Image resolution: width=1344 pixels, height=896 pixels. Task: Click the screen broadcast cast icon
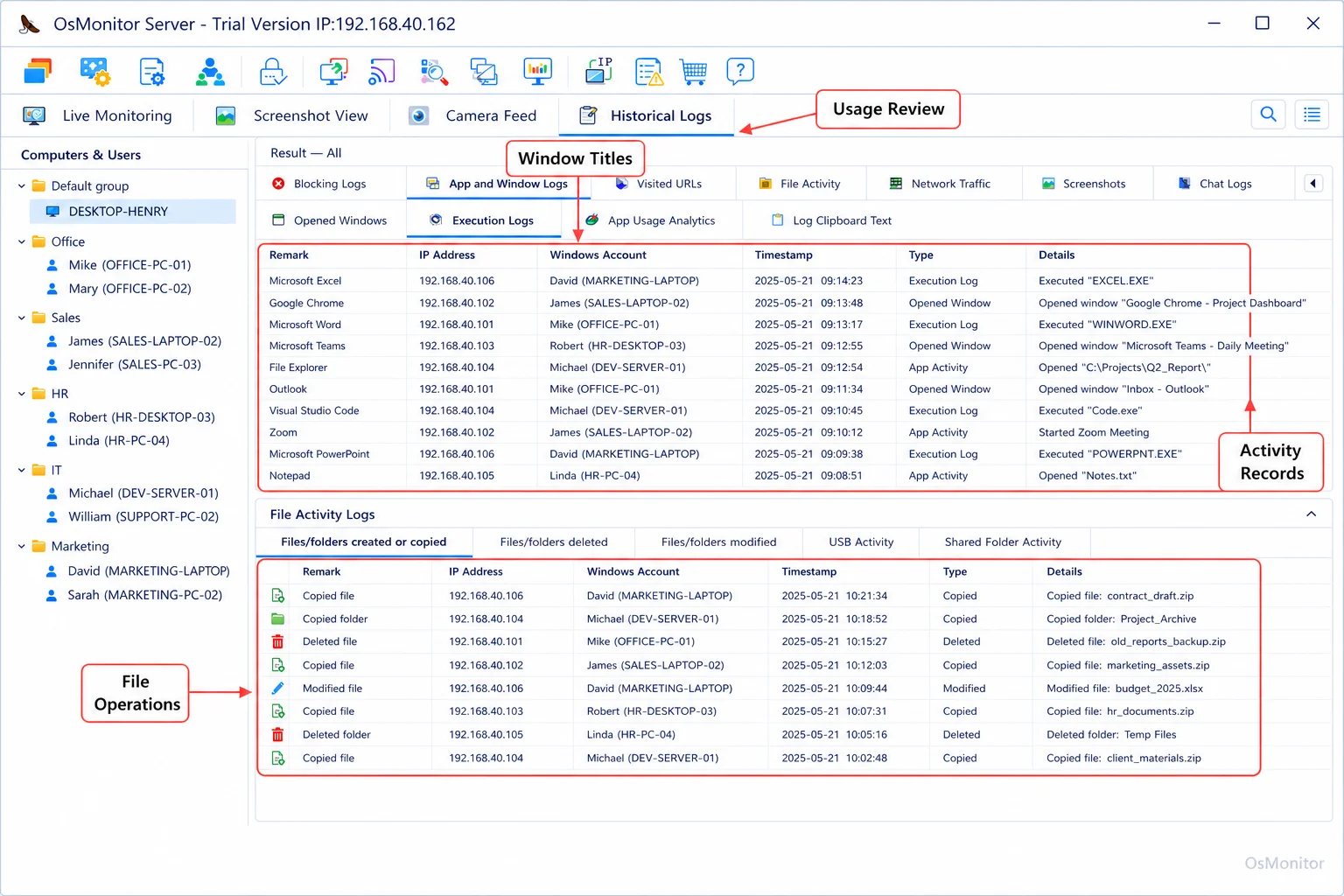[381, 72]
